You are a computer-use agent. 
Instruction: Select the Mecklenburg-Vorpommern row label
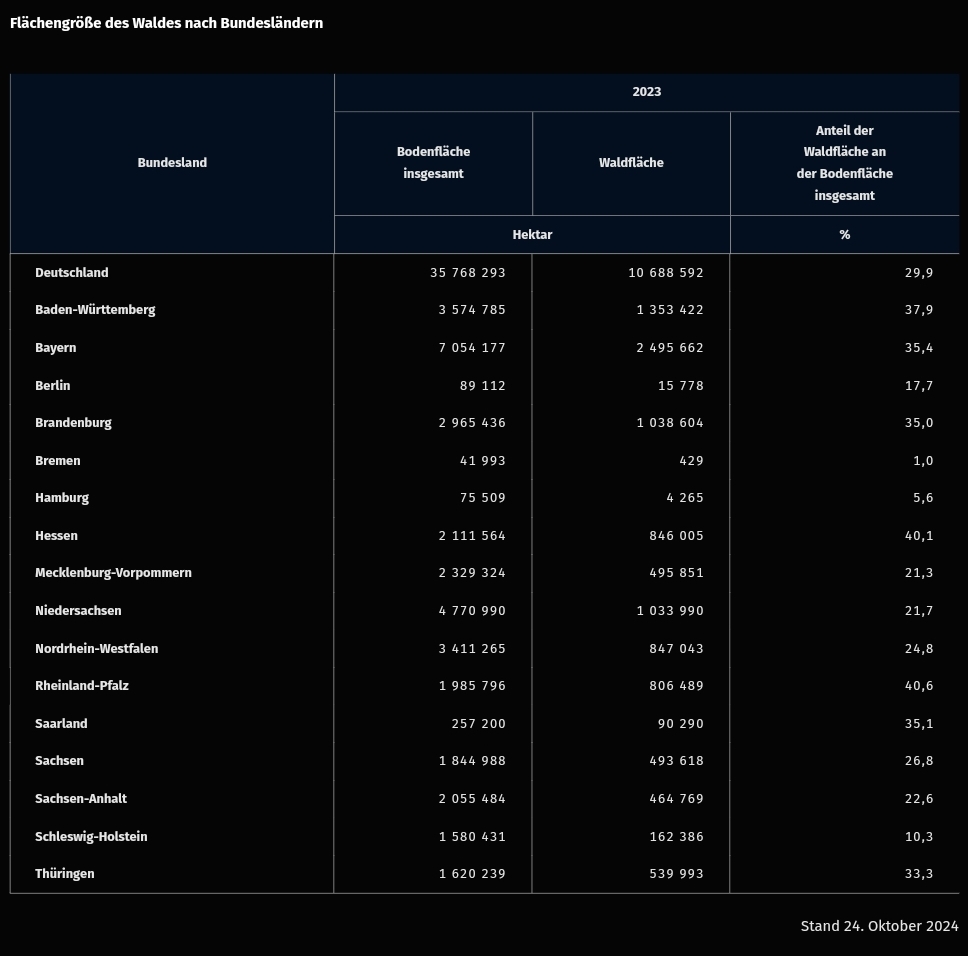(113, 573)
